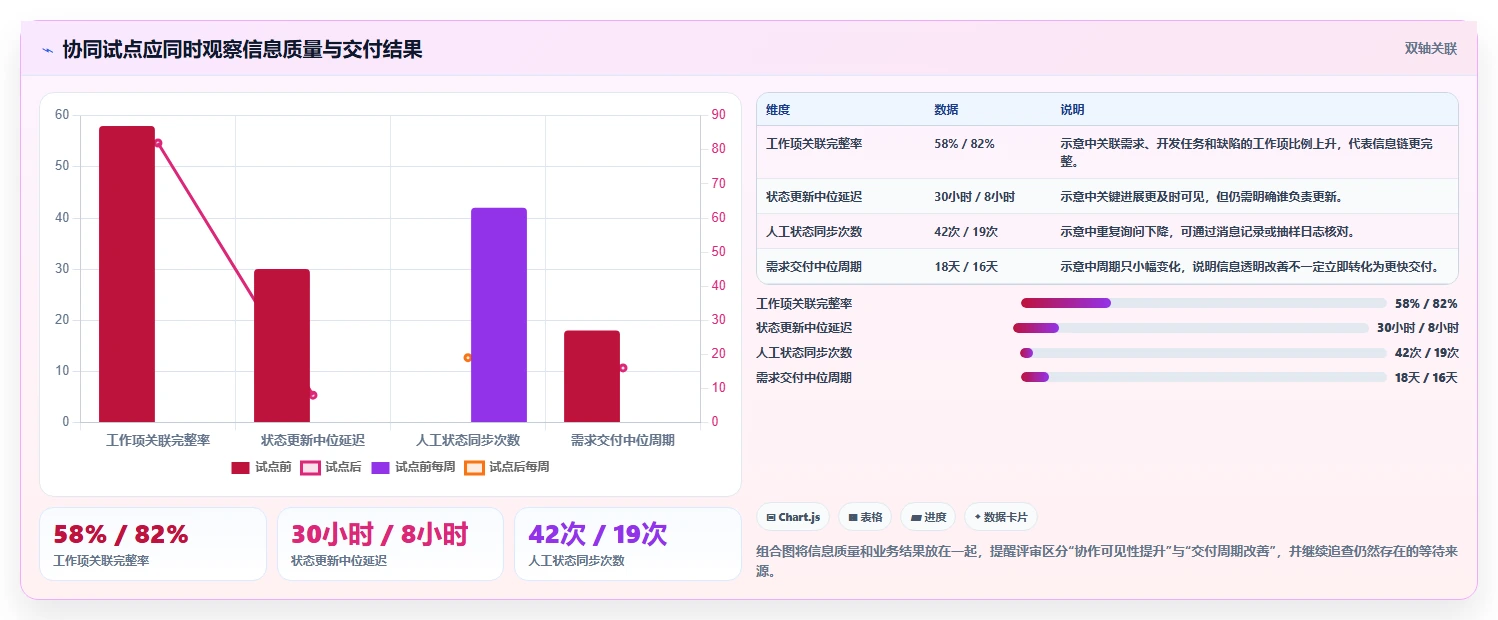1498x620 pixels.
Task: Click the 人工状态同步次数 progress bar
Action: coord(1203,353)
